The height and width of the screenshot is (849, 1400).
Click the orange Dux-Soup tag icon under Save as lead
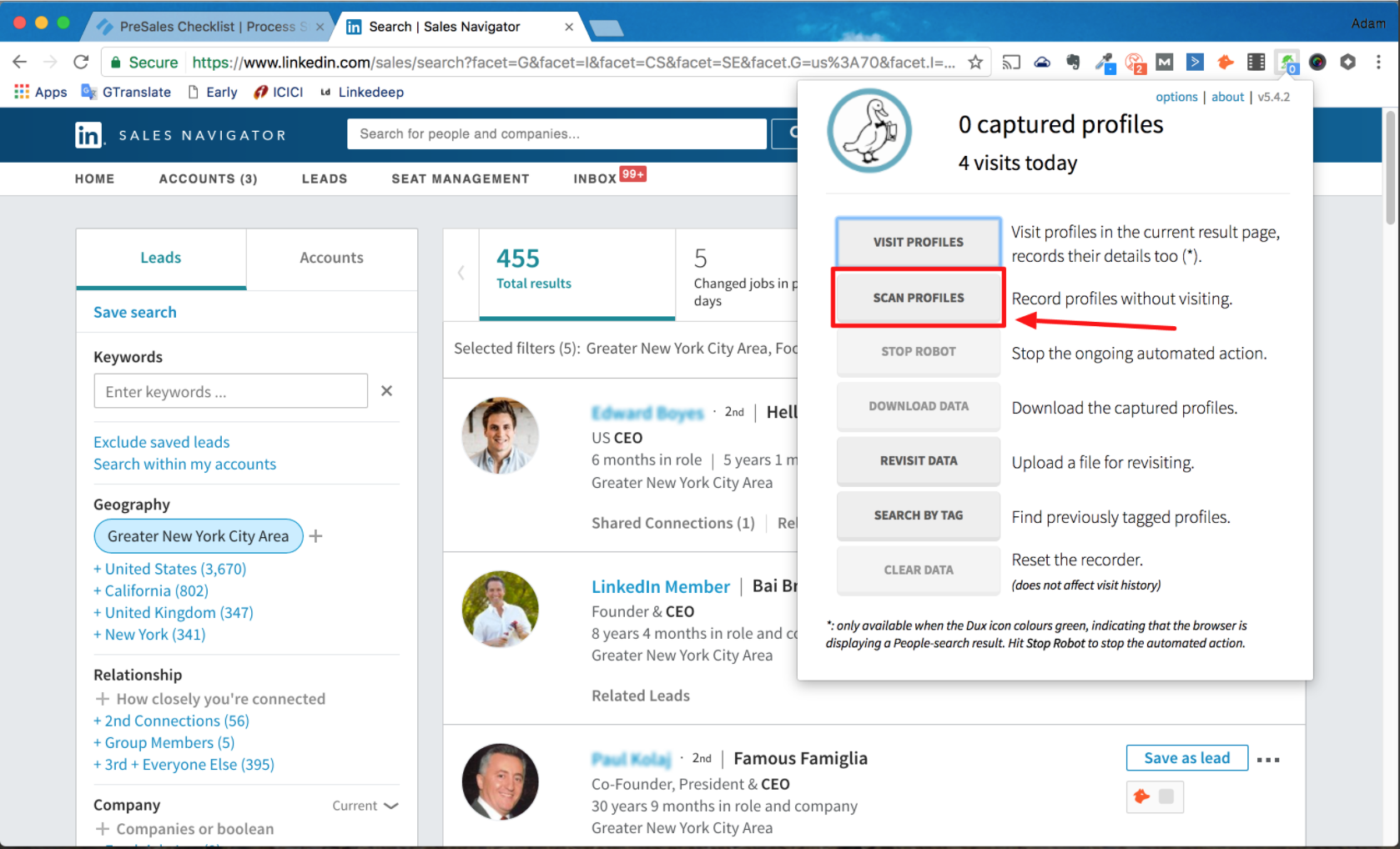(x=1141, y=796)
